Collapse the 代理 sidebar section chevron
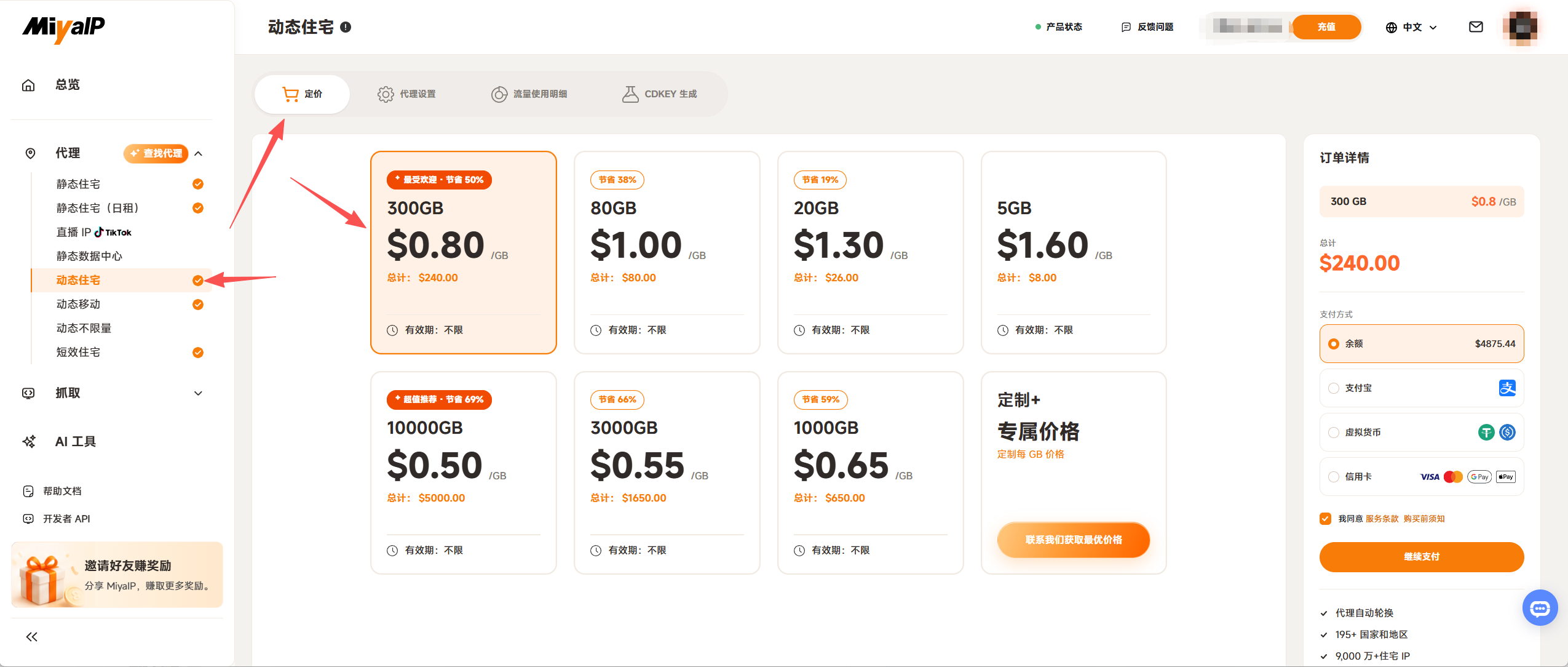 point(198,153)
